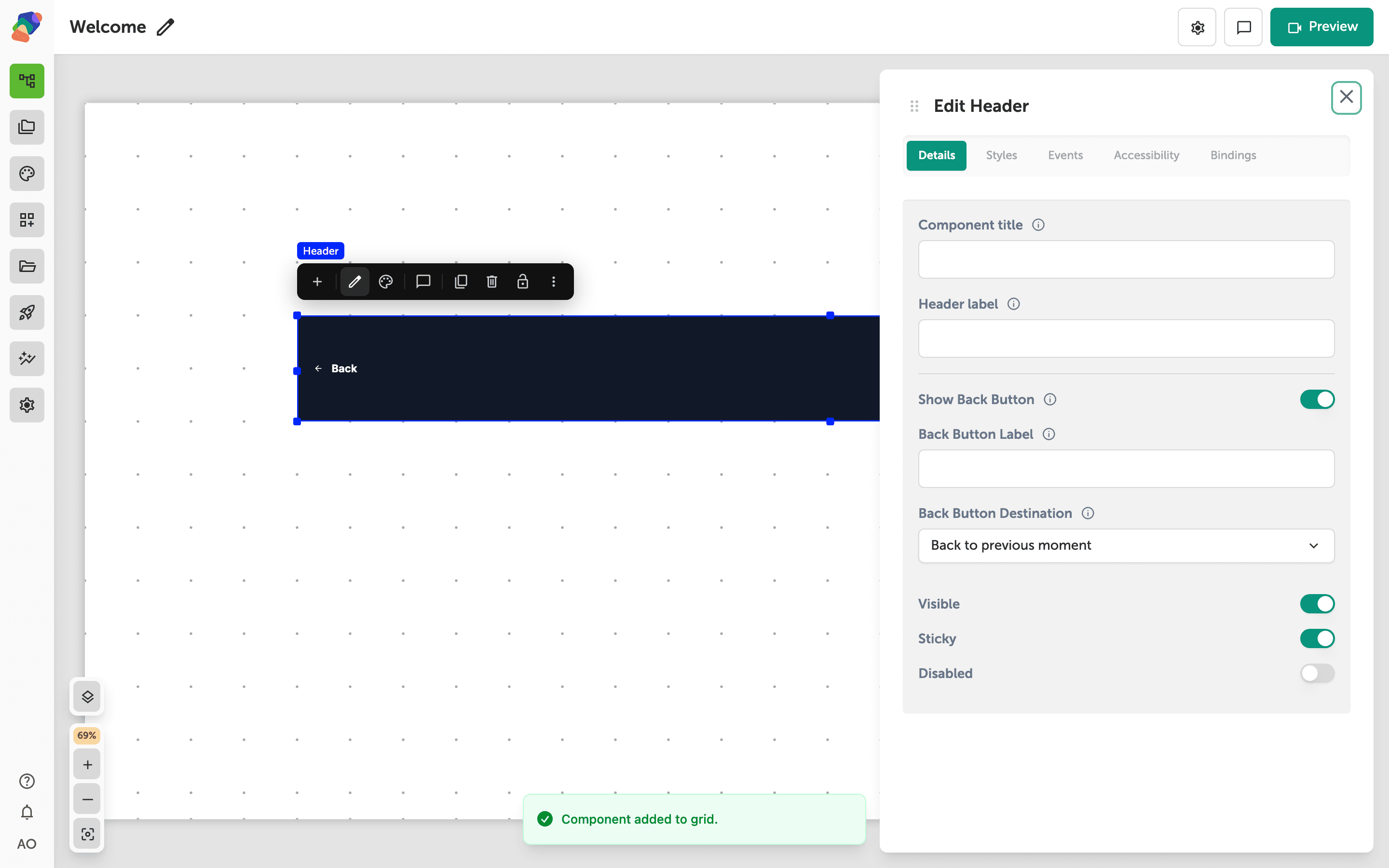1389x868 pixels.
Task: Switch to the Styles tab
Action: [x=1001, y=155]
